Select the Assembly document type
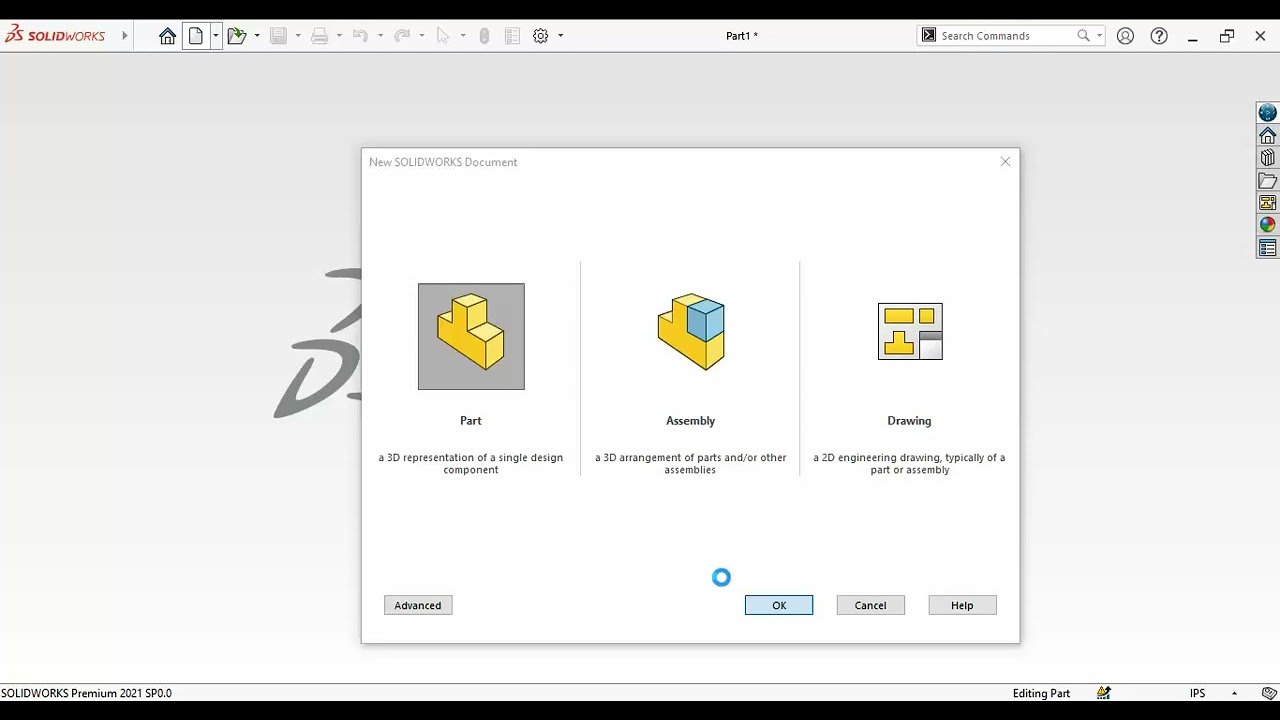1280x720 pixels. click(x=691, y=332)
